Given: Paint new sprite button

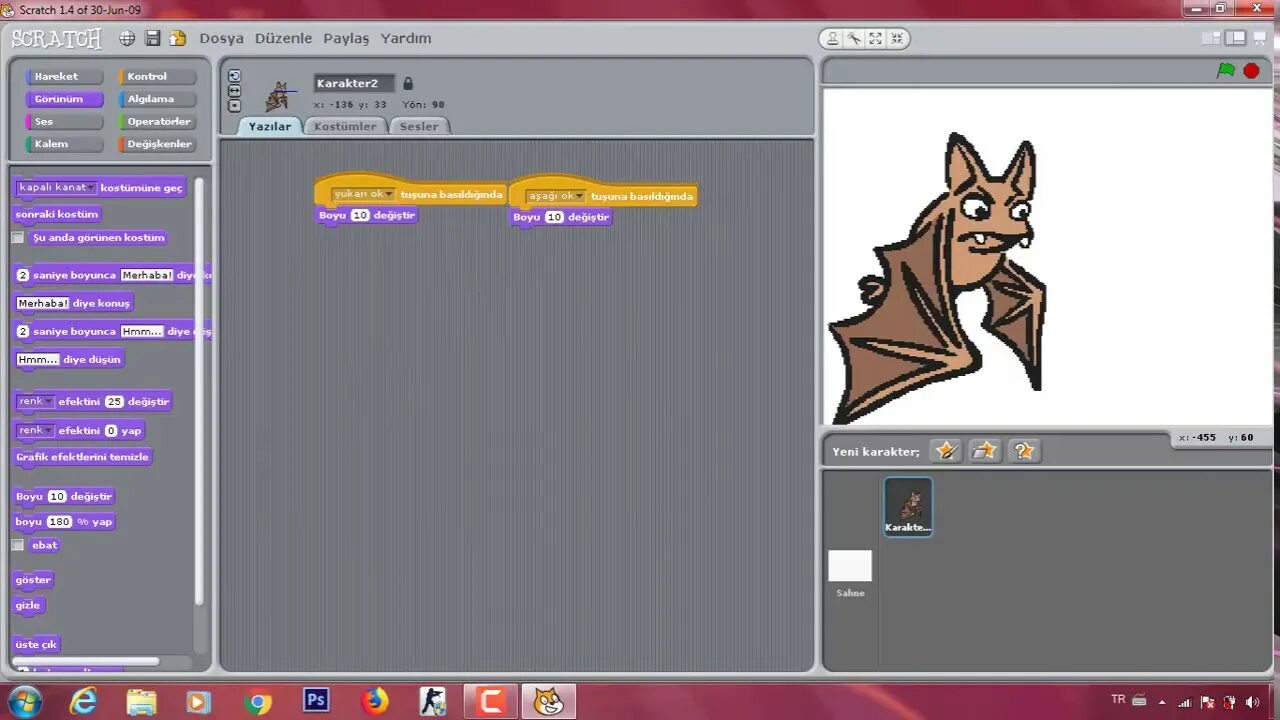Looking at the screenshot, I should click(945, 451).
